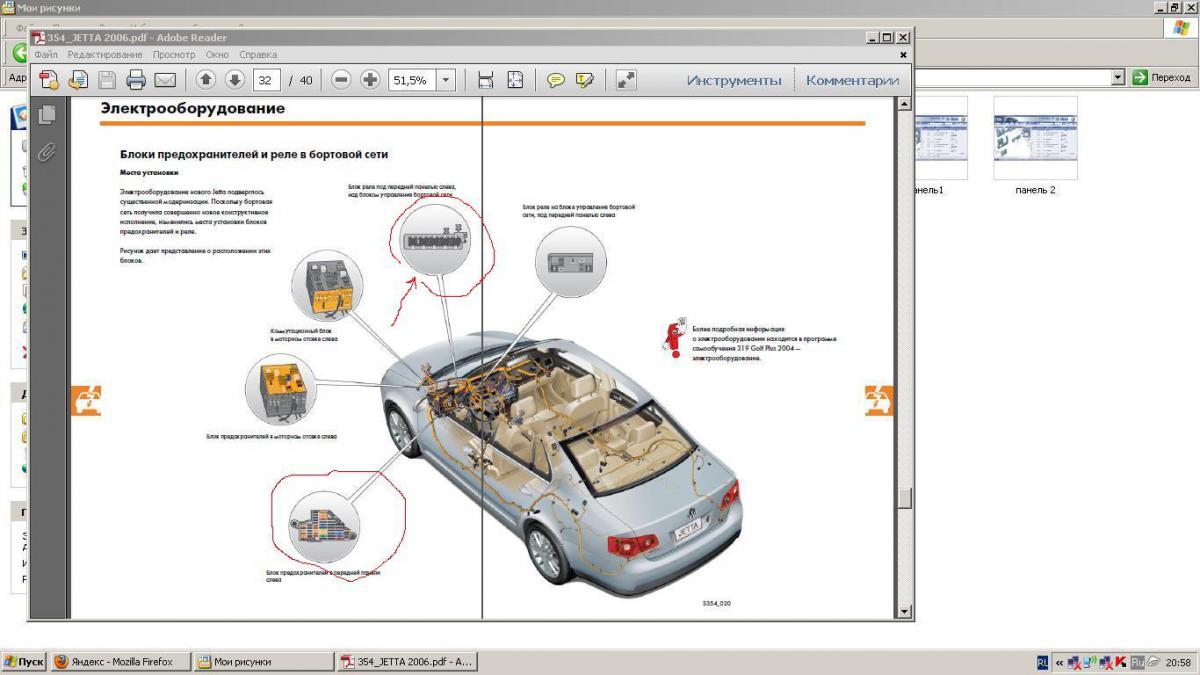
Task: Close the document with the small x
Action: tap(903, 56)
